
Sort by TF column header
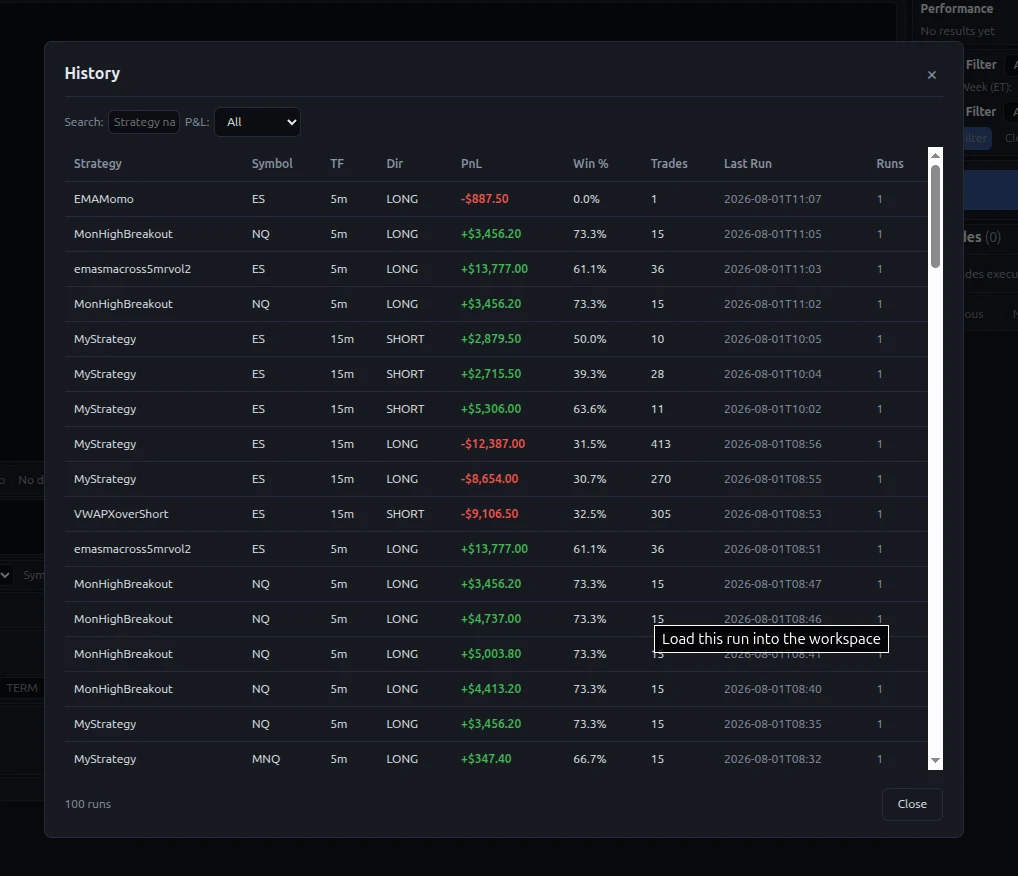336,164
